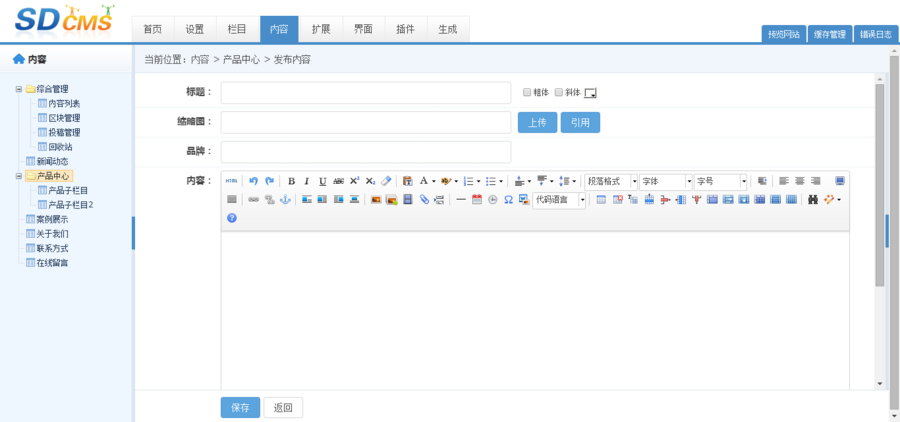
Task: Open the ordered list dropdown arrow
Action: click(x=479, y=181)
